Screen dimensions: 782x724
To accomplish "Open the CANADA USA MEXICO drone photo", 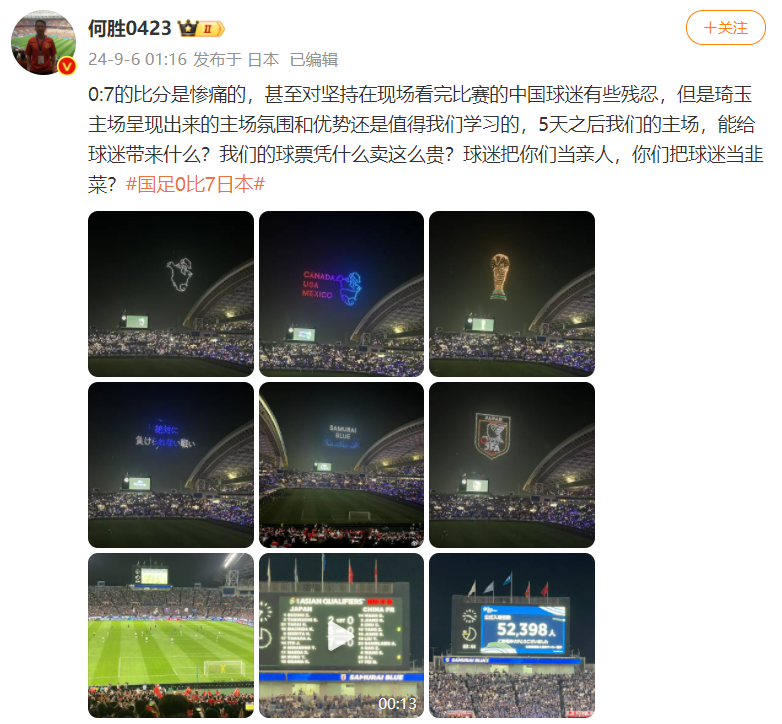I will click(341, 294).
